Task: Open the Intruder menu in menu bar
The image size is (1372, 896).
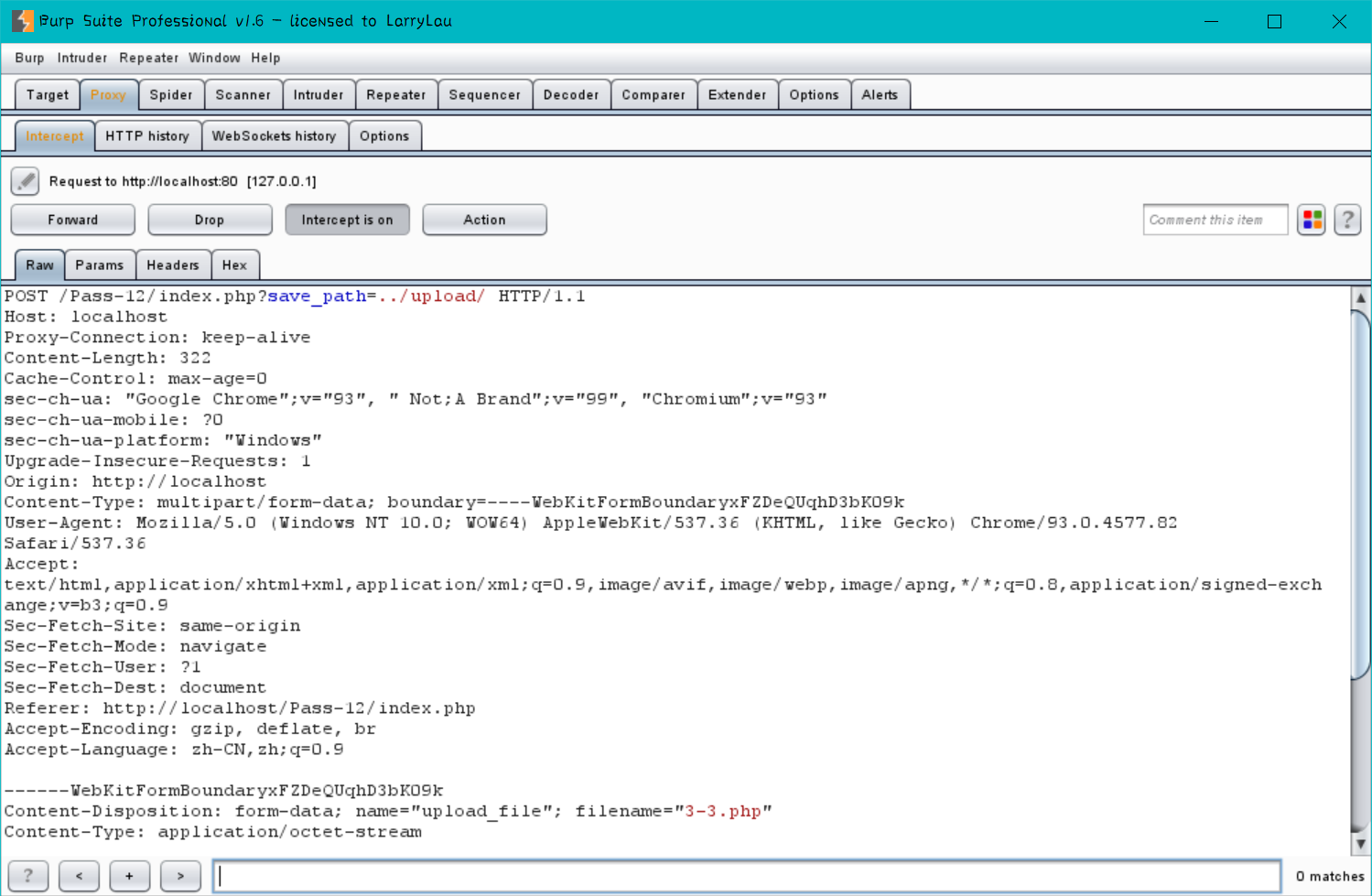Action: 81,58
